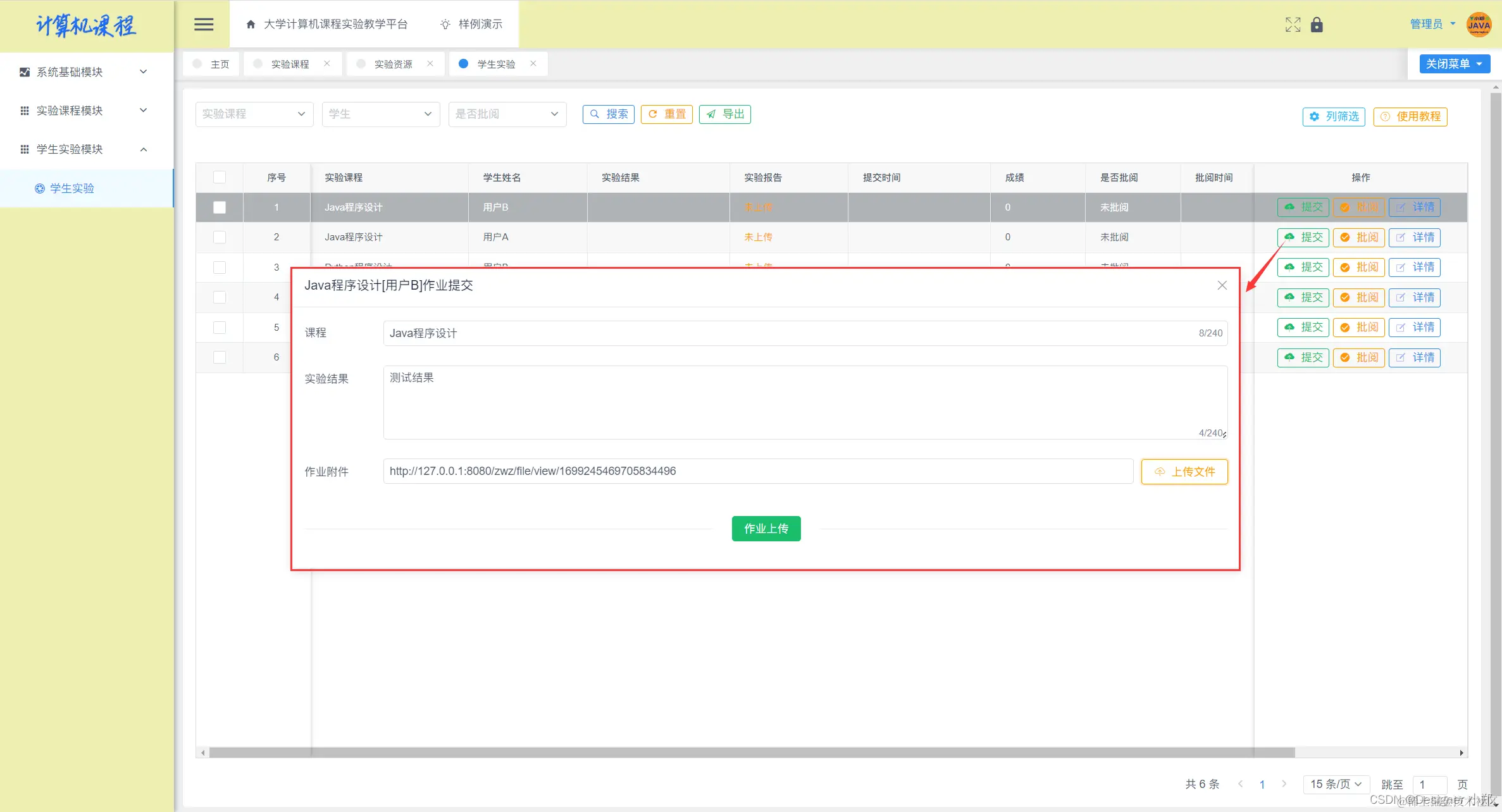Open the 15 条/页 page size dropdown
Viewport: 1502px width, 812px height.
point(1336,784)
